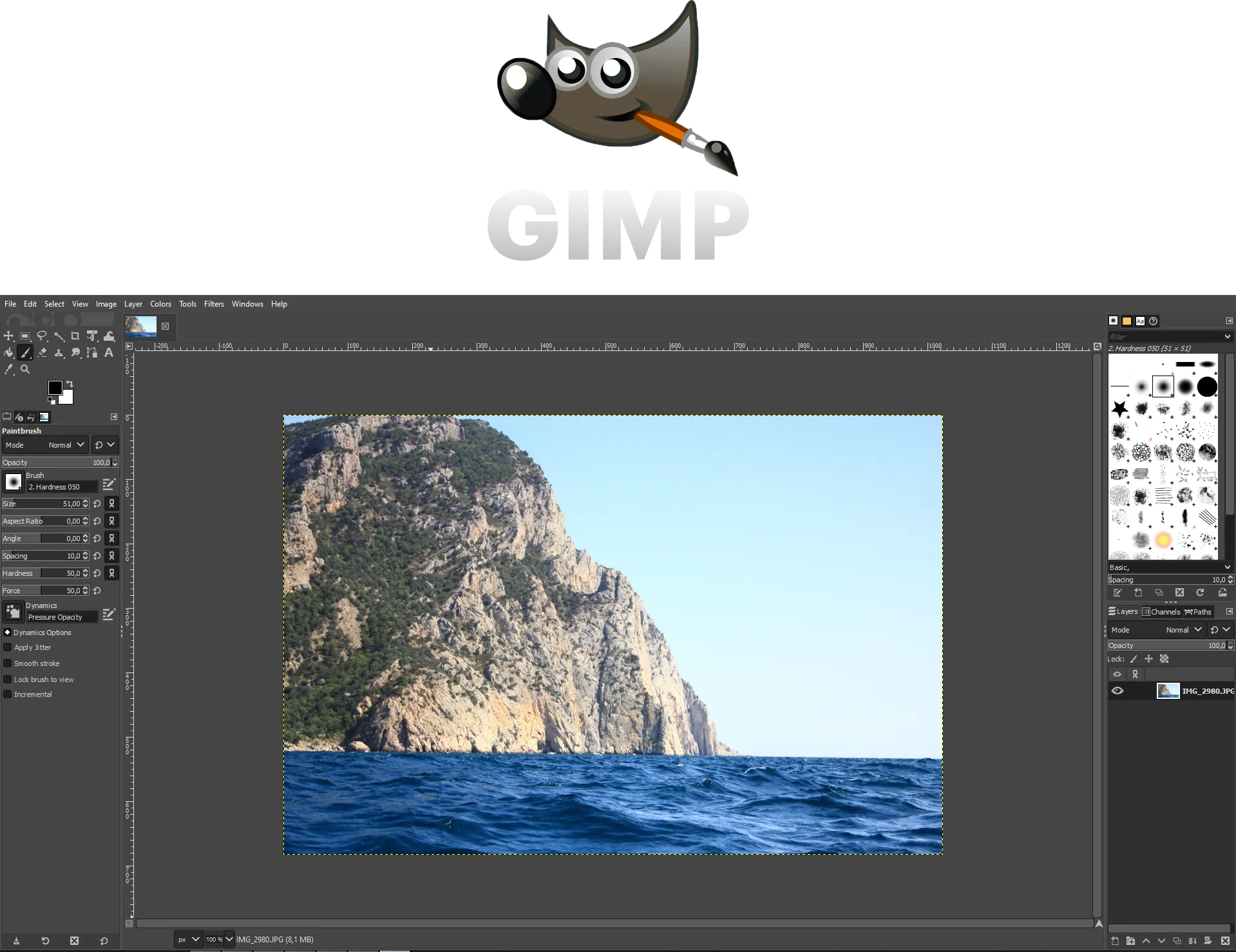Open the Filters menu
Screen dimensions: 1236x952
click(214, 304)
